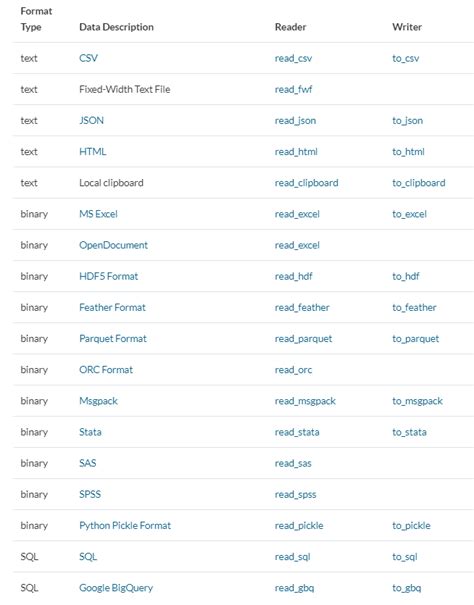Open the to_parquet writer link
Image resolution: width=474 pixels, height=605 pixels.
[x=416, y=339]
